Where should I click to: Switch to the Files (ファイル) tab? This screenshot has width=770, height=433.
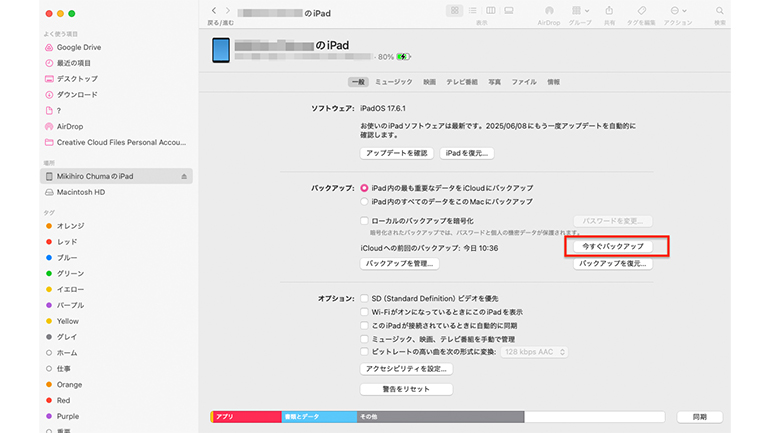coord(524,82)
